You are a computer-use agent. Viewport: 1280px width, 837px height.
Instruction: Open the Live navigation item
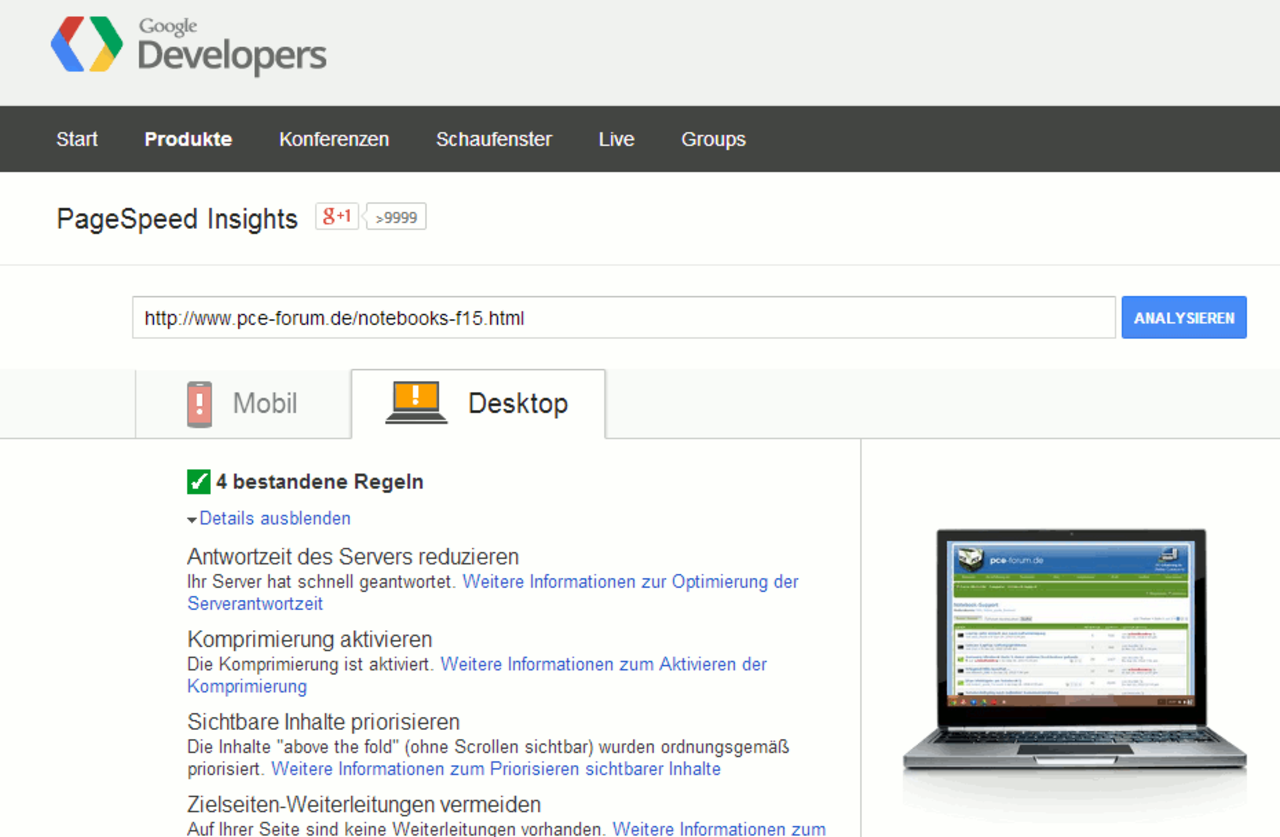(x=616, y=139)
